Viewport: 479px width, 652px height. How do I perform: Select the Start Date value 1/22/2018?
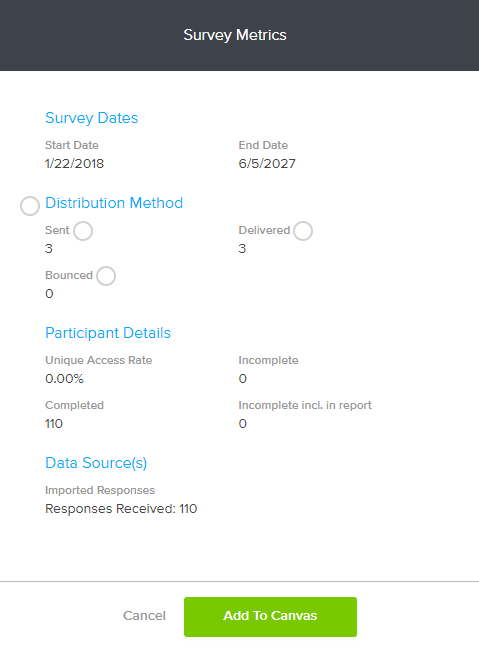[74, 163]
